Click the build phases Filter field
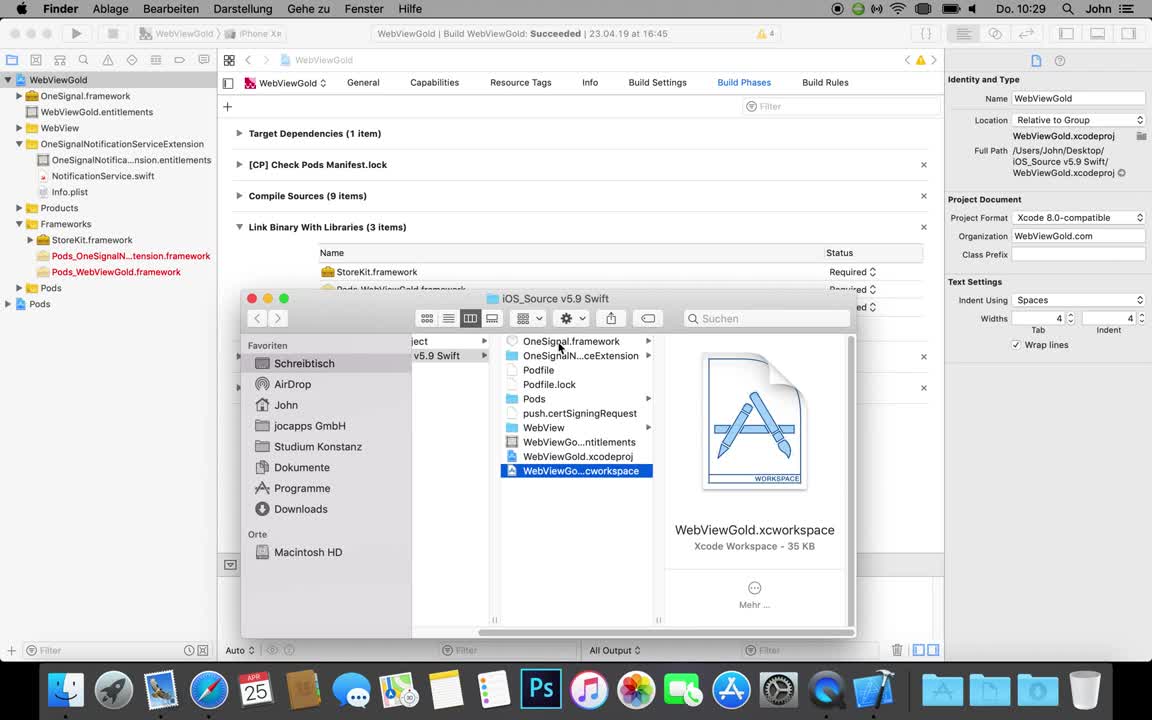Screen dimensions: 1152x720 [x=840, y=107]
